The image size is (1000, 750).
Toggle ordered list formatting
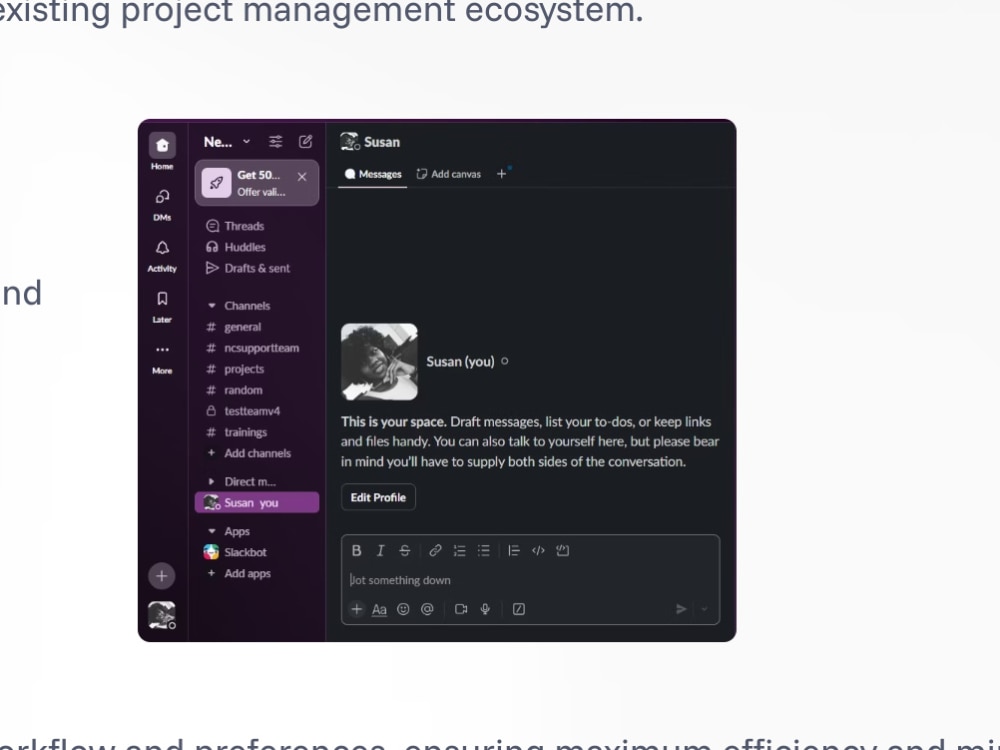(x=459, y=550)
